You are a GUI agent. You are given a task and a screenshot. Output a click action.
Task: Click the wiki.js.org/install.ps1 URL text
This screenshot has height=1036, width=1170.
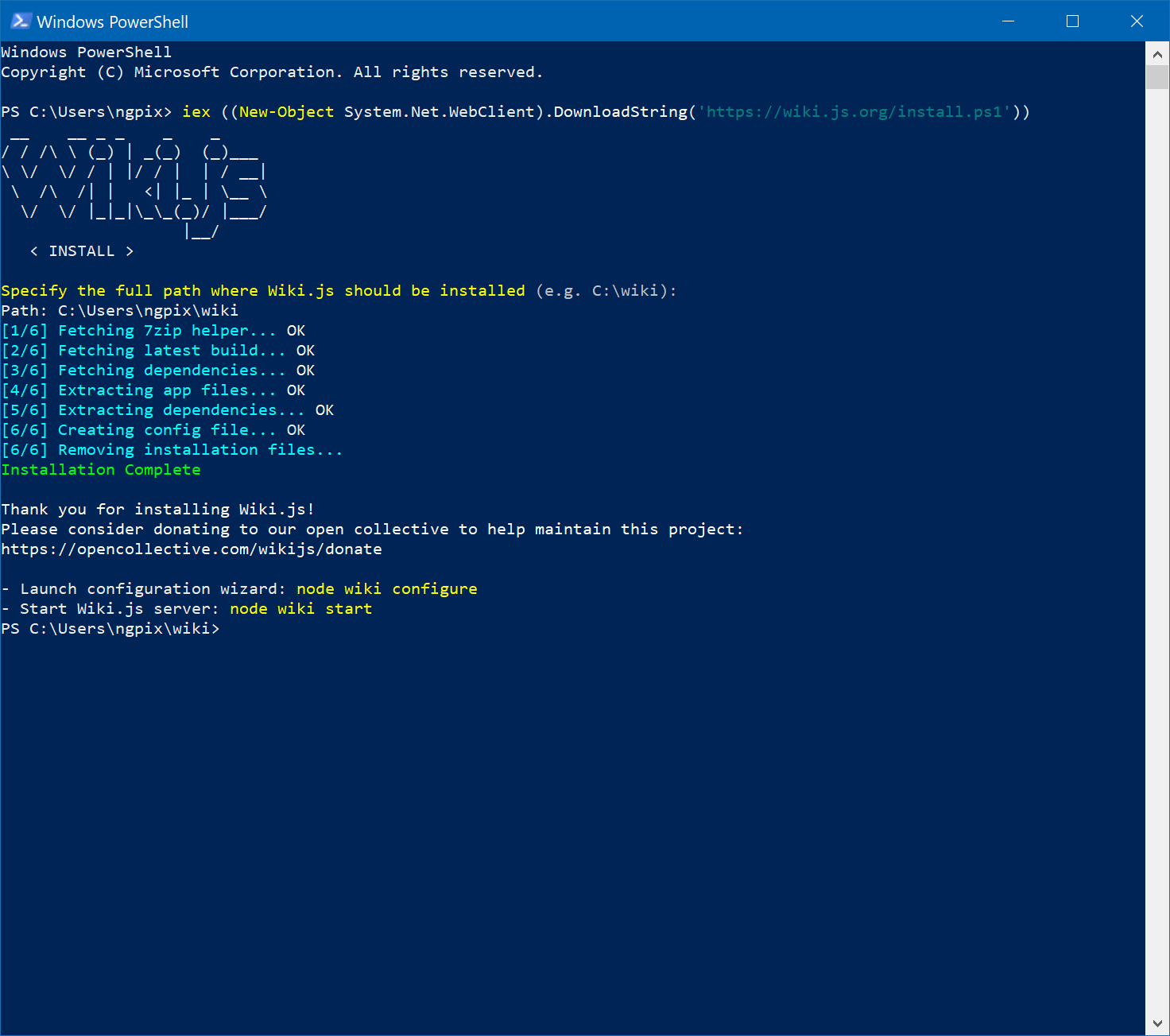(858, 112)
